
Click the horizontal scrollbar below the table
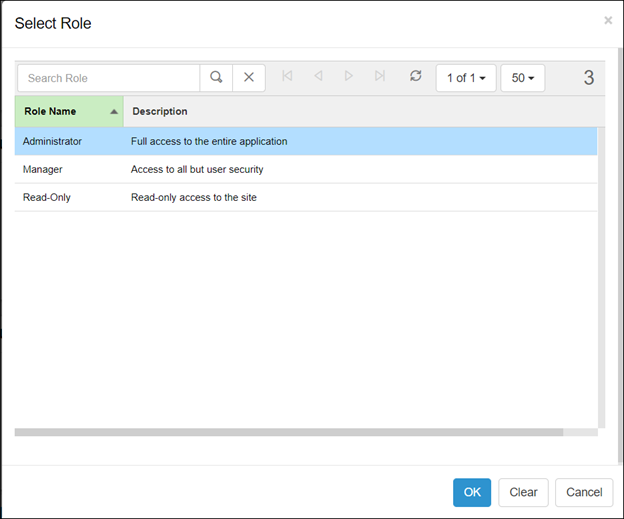coord(289,433)
